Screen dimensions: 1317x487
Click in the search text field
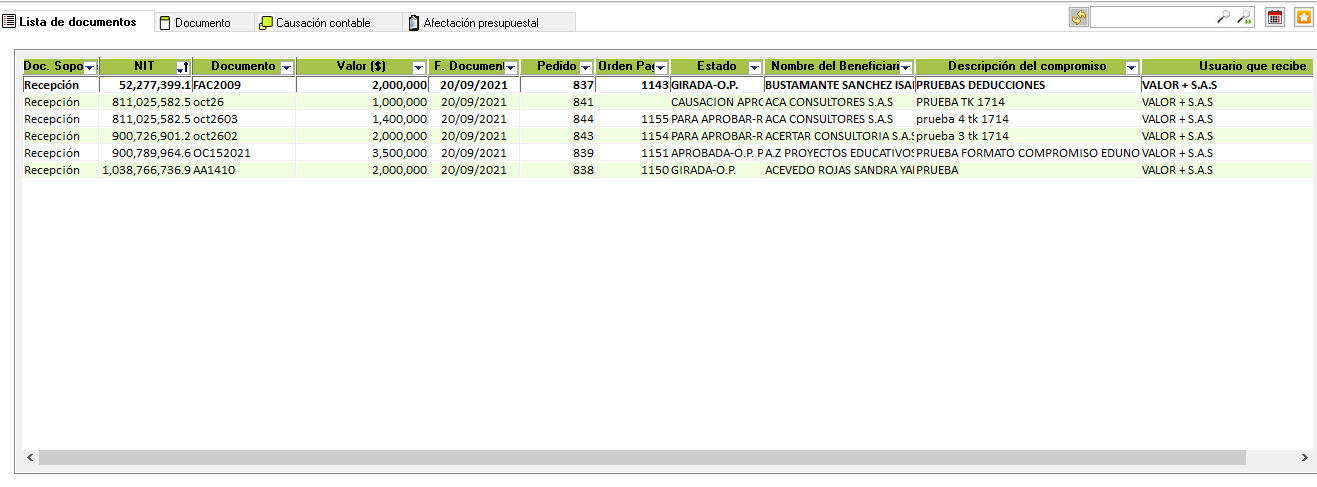1151,17
